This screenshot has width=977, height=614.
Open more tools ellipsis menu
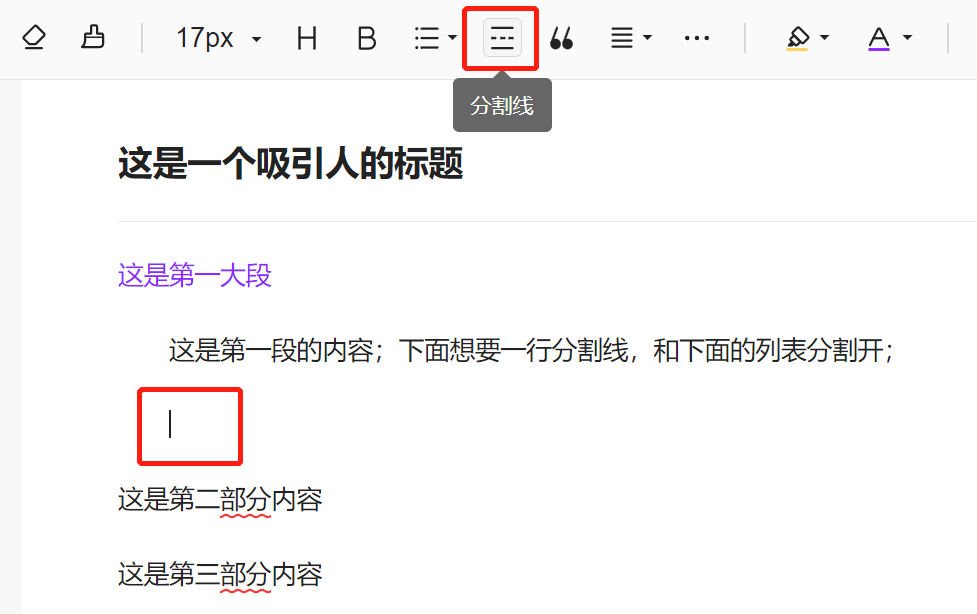(697, 38)
